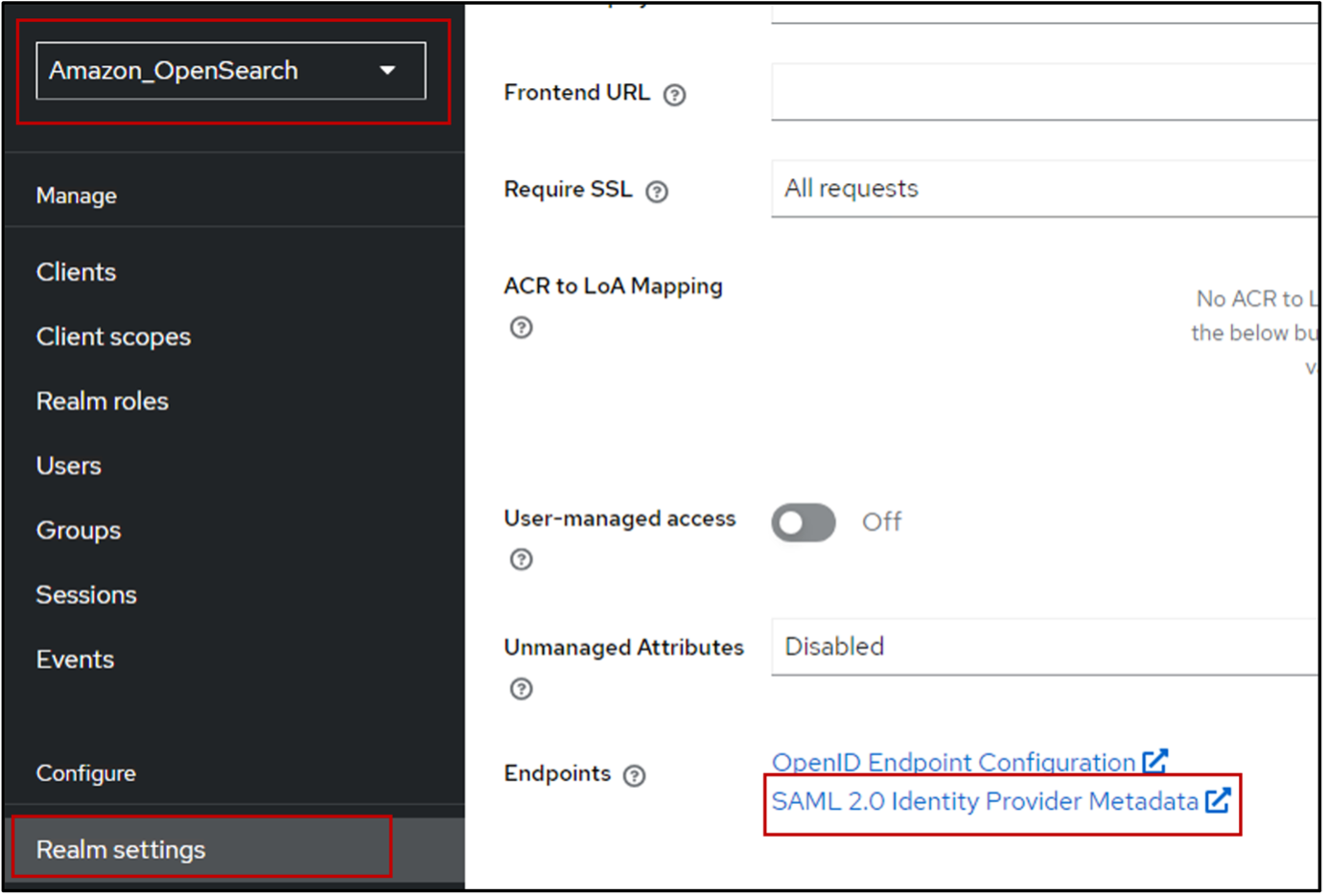This screenshot has width=1327, height=896.
Task: Click the Manage section heading
Action: (x=77, y=195)
